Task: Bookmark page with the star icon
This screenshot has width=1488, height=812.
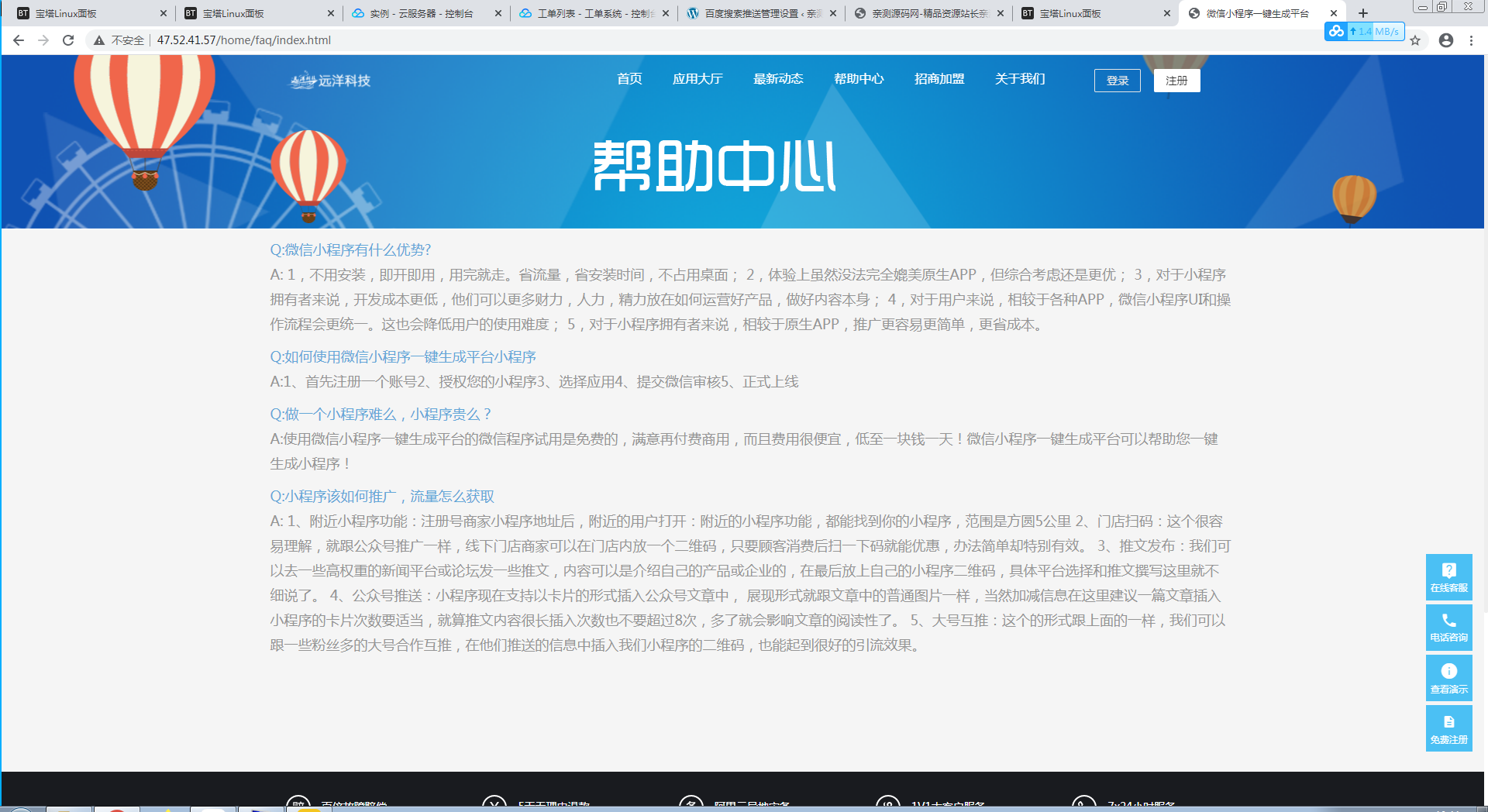Action: point(1415,40)
